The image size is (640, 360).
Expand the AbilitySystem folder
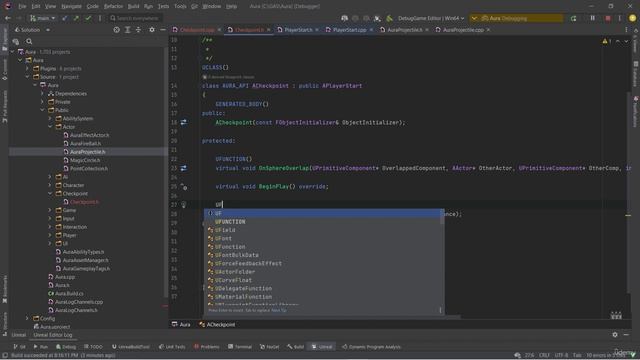50,118
